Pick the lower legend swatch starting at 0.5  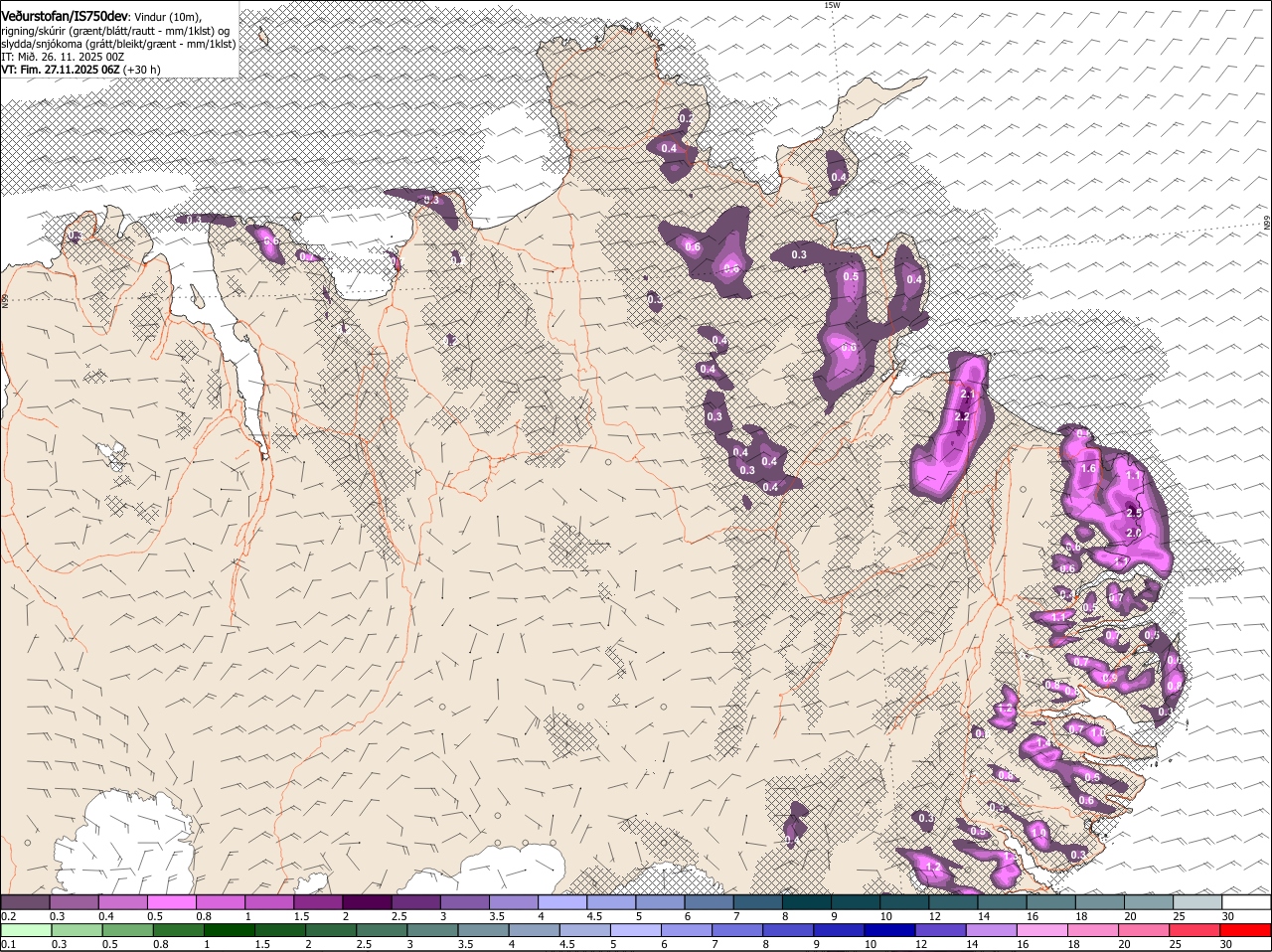point(127,931)
